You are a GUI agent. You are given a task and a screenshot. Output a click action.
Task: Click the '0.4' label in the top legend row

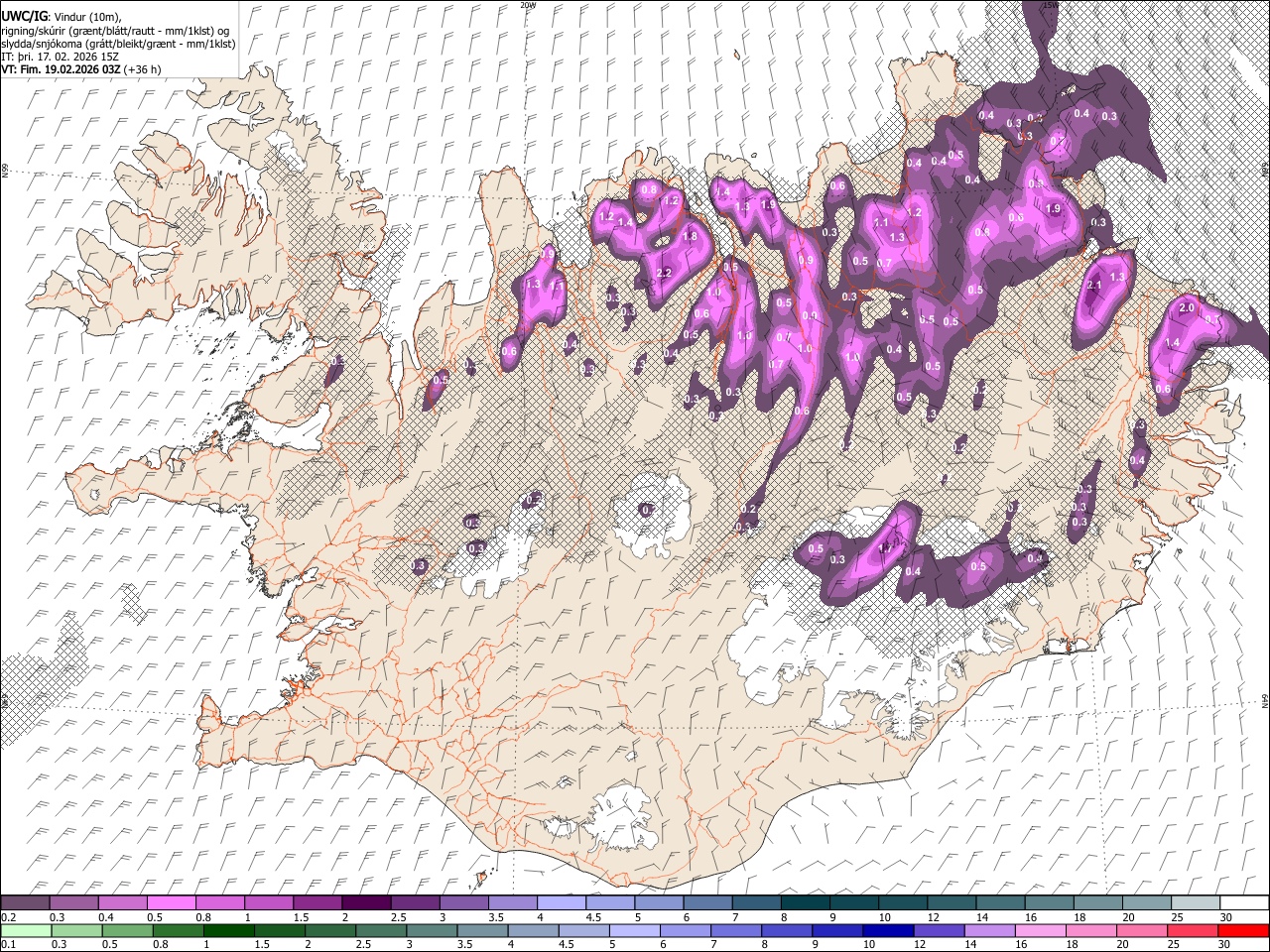106,917
